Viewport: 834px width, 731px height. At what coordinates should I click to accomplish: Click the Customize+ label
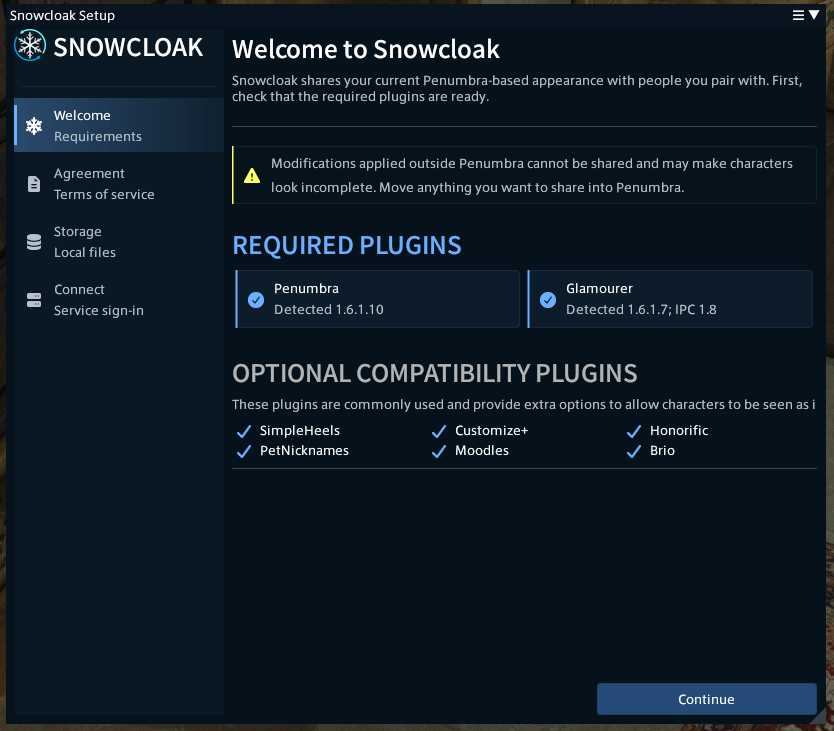tap(491, 430)
